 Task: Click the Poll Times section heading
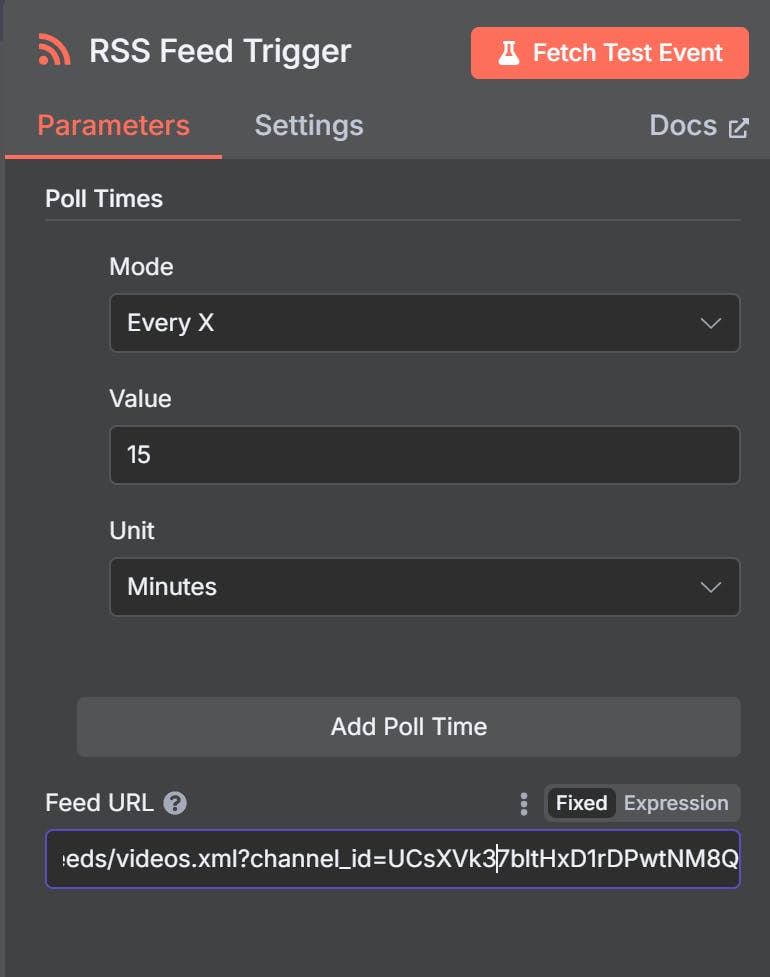pos(104,199)
